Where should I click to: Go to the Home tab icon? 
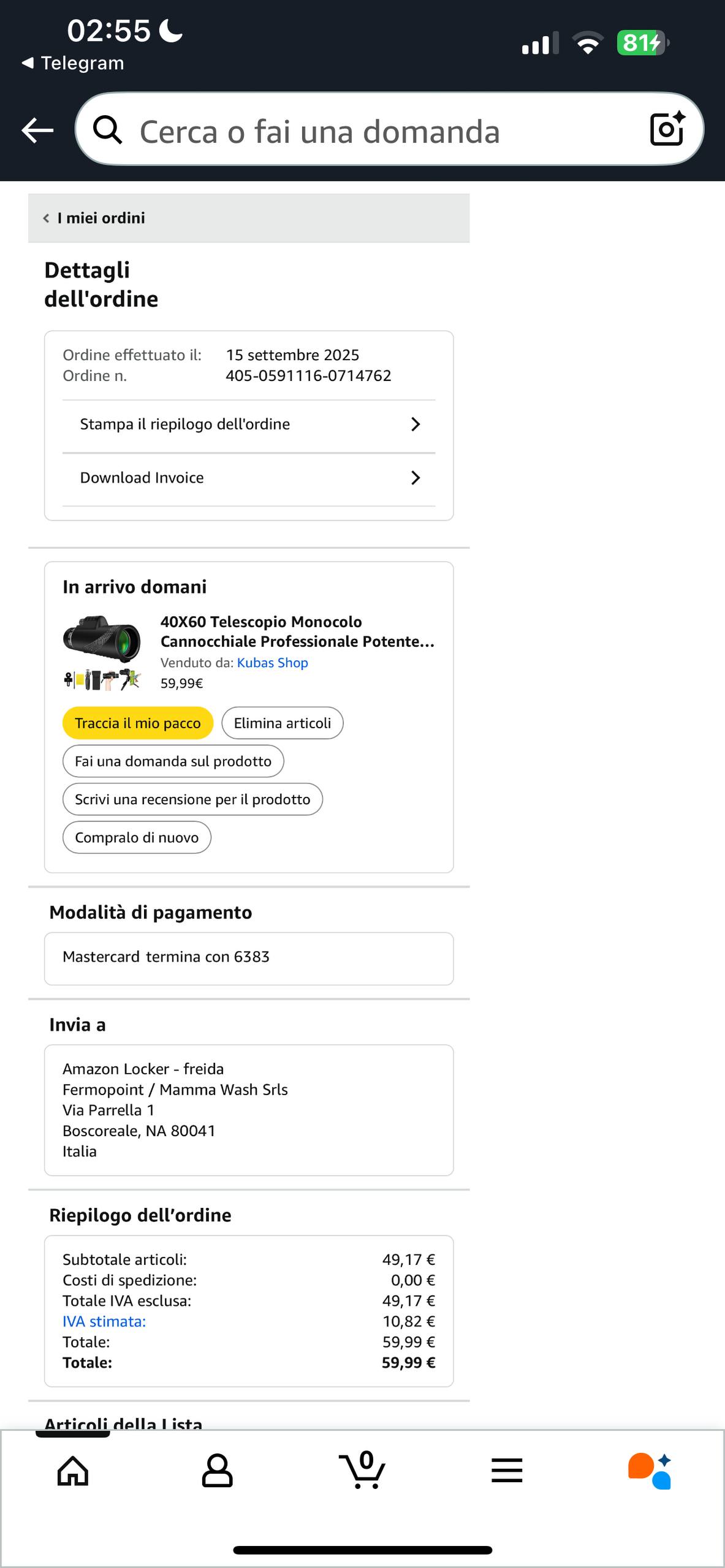(73, 1471)
